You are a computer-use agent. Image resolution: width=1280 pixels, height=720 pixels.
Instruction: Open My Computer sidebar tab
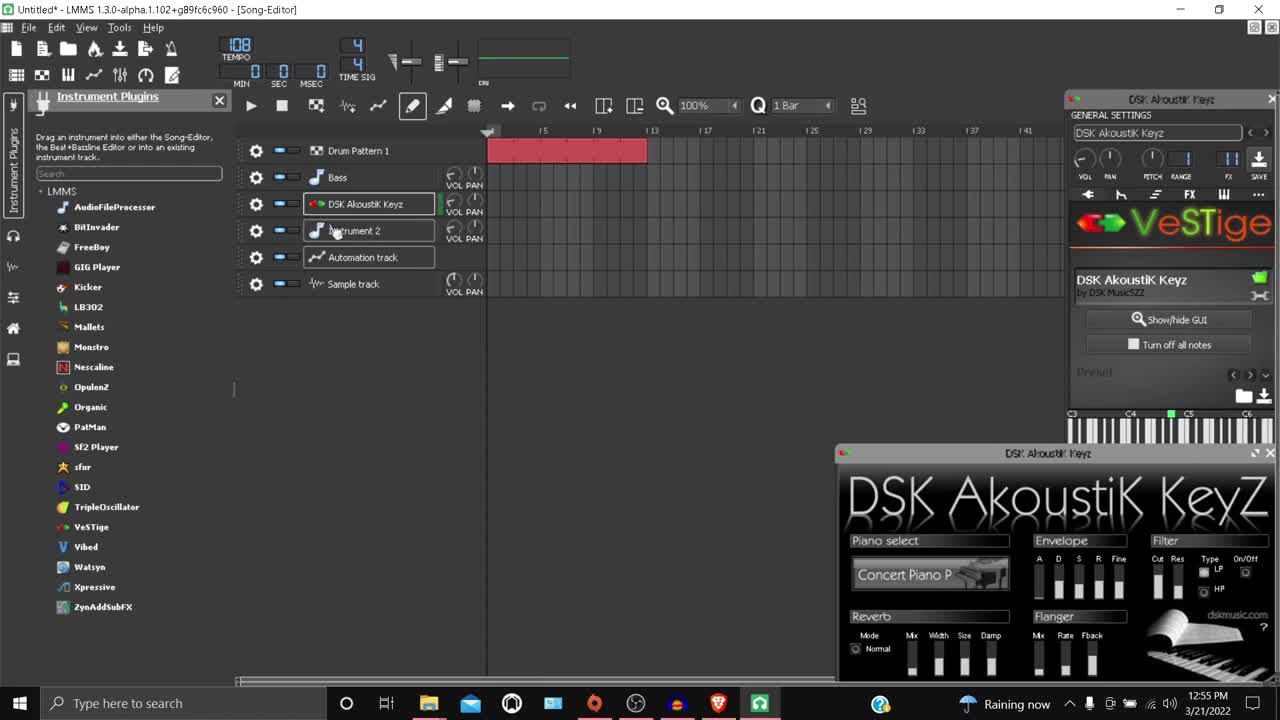[x=13, y=359]
